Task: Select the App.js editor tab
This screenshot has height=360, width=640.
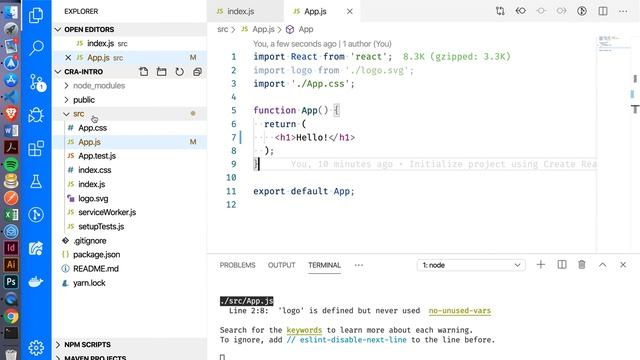Action: pyautogui.click(x=315, y=11)
